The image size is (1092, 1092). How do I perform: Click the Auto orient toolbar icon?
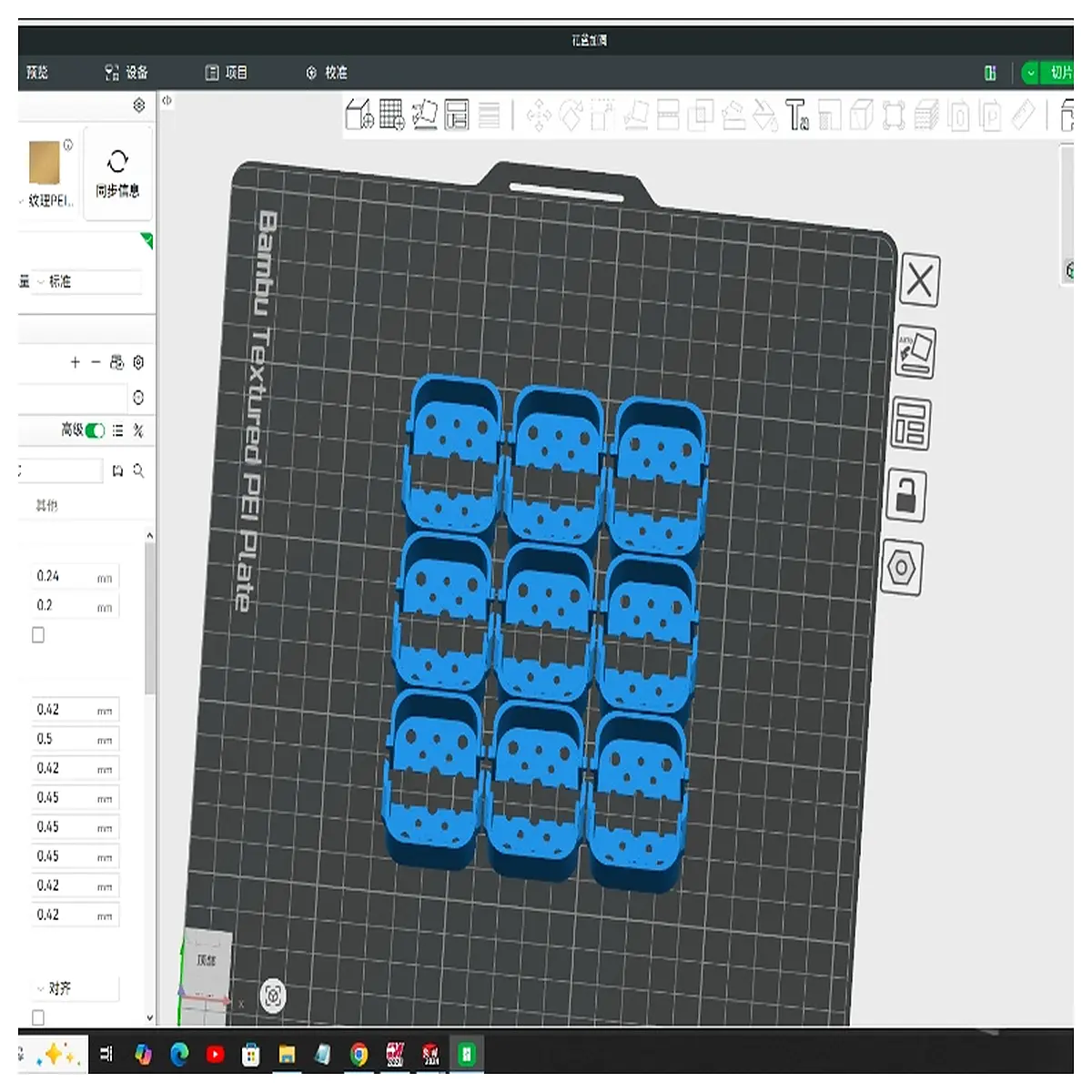(x=425, y=115)
